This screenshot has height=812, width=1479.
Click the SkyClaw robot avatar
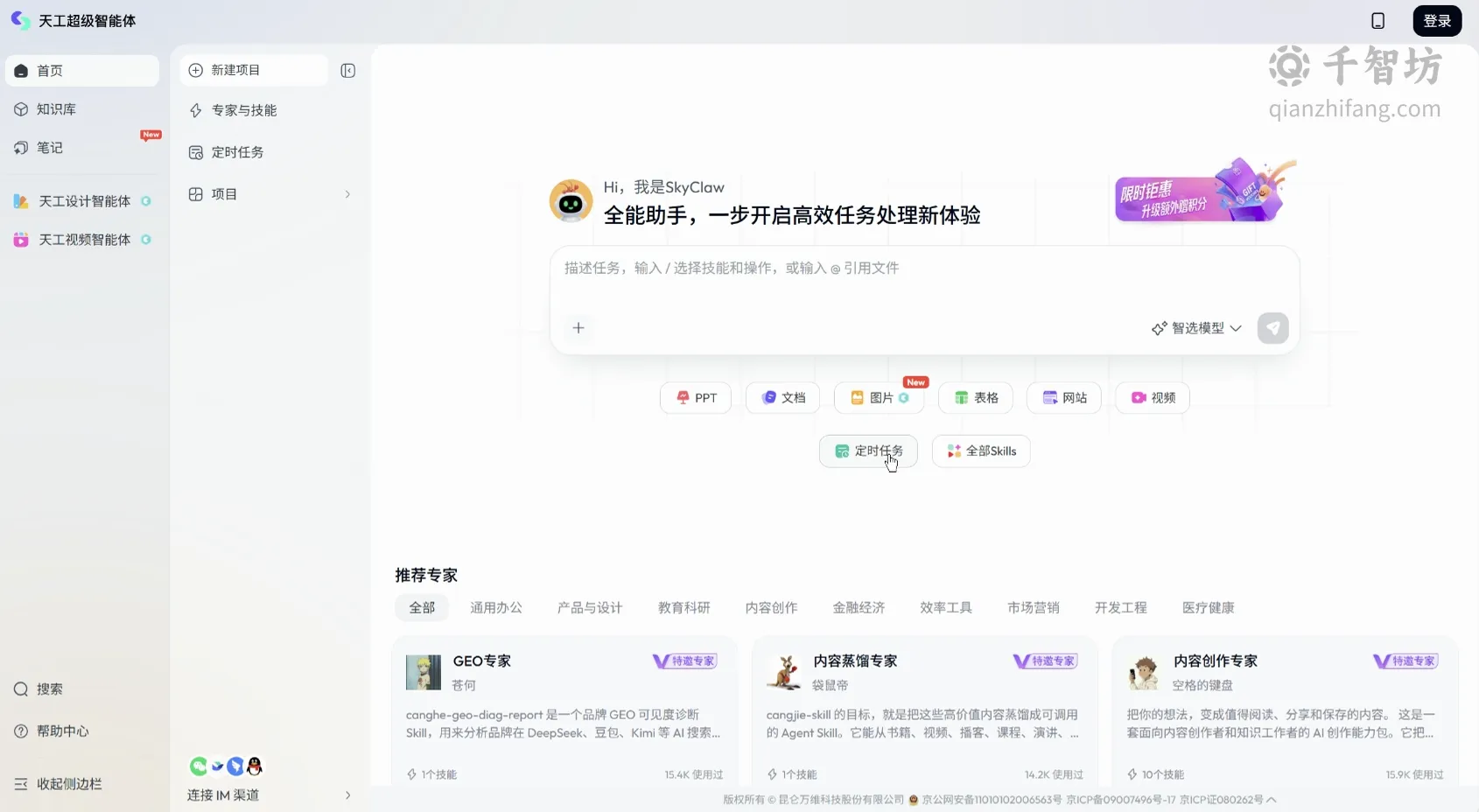pyautogui.click(x=571, y=201)
